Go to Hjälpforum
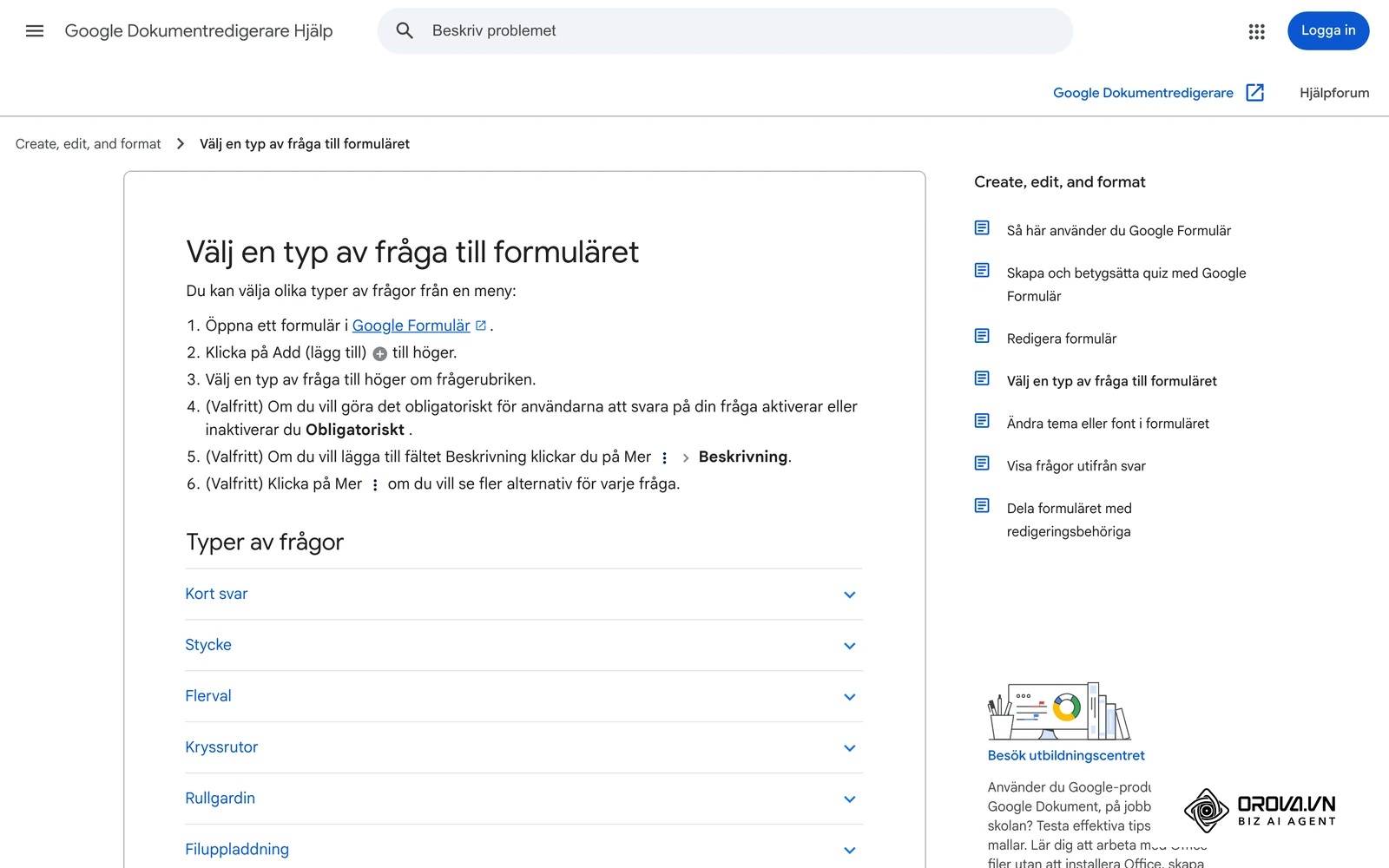The width and height of the screenshot is (1389, 868). pyautogui.click(x=1334, y=93)
